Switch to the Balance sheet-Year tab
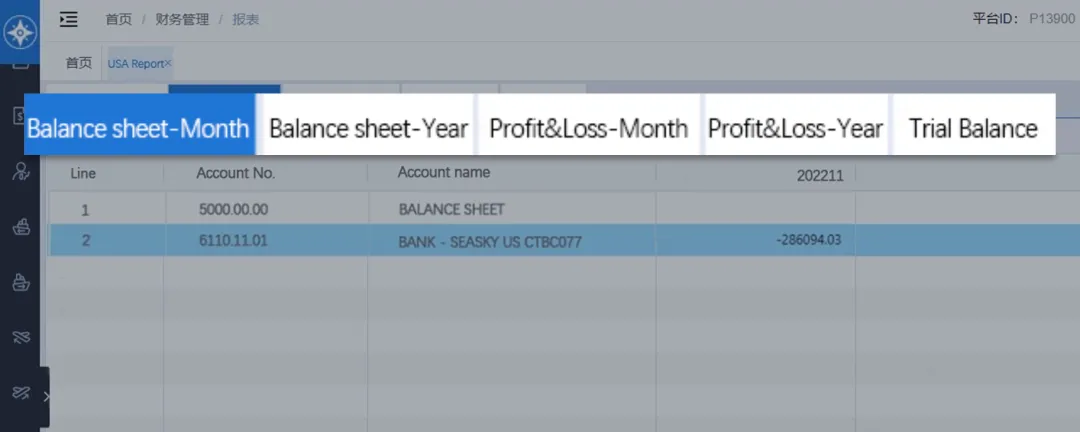The image size is (1080, 432). tap(368, 128)
